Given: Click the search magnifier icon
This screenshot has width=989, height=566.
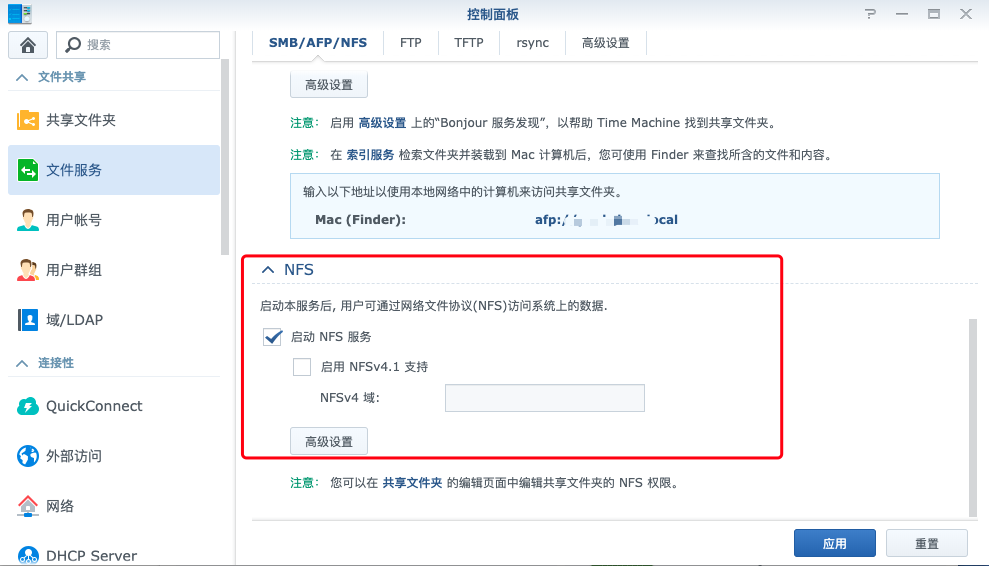Looking at the screenshot, I should (73, 45).
